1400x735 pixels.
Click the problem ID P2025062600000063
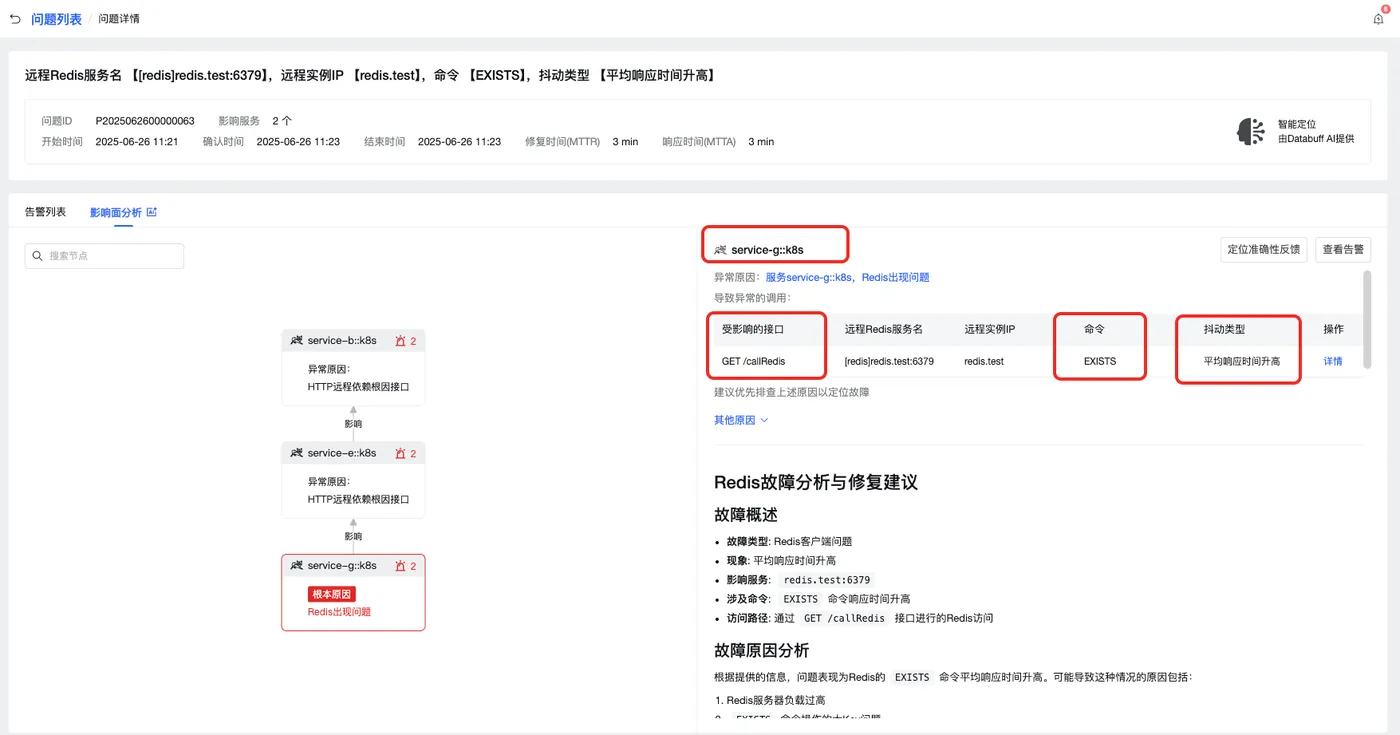[145, 121]
